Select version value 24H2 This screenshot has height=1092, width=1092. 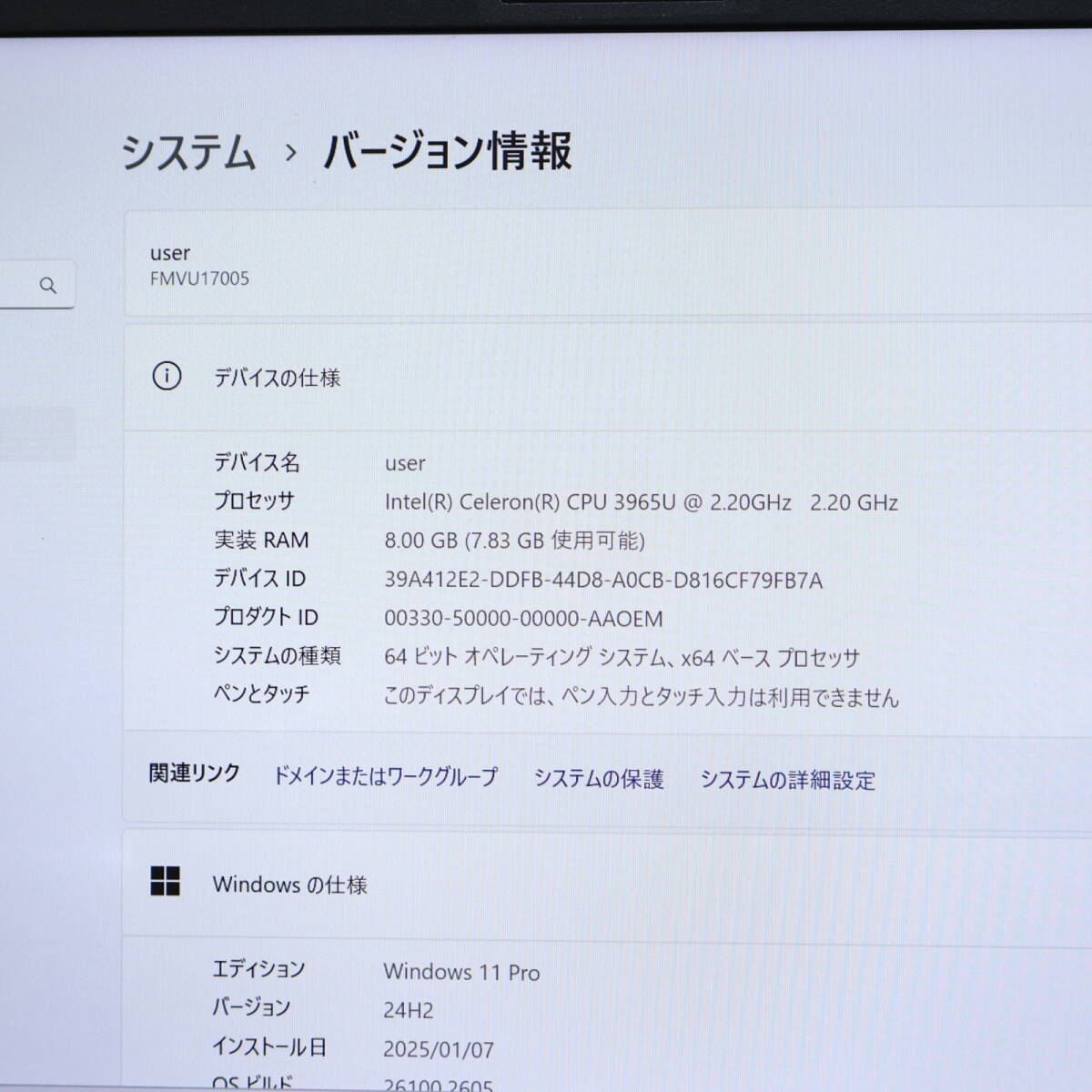409,1010
